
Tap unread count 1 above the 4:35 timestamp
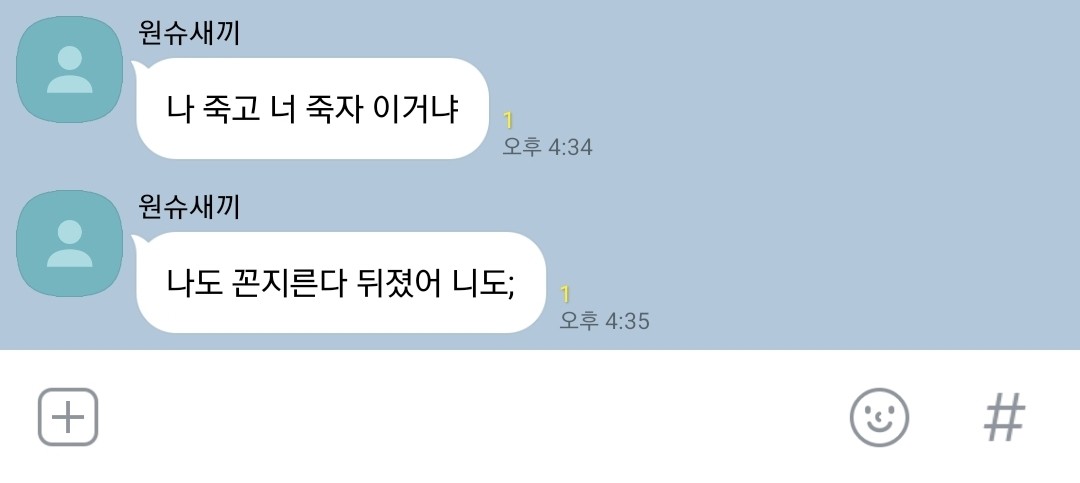tap(565, 294)
